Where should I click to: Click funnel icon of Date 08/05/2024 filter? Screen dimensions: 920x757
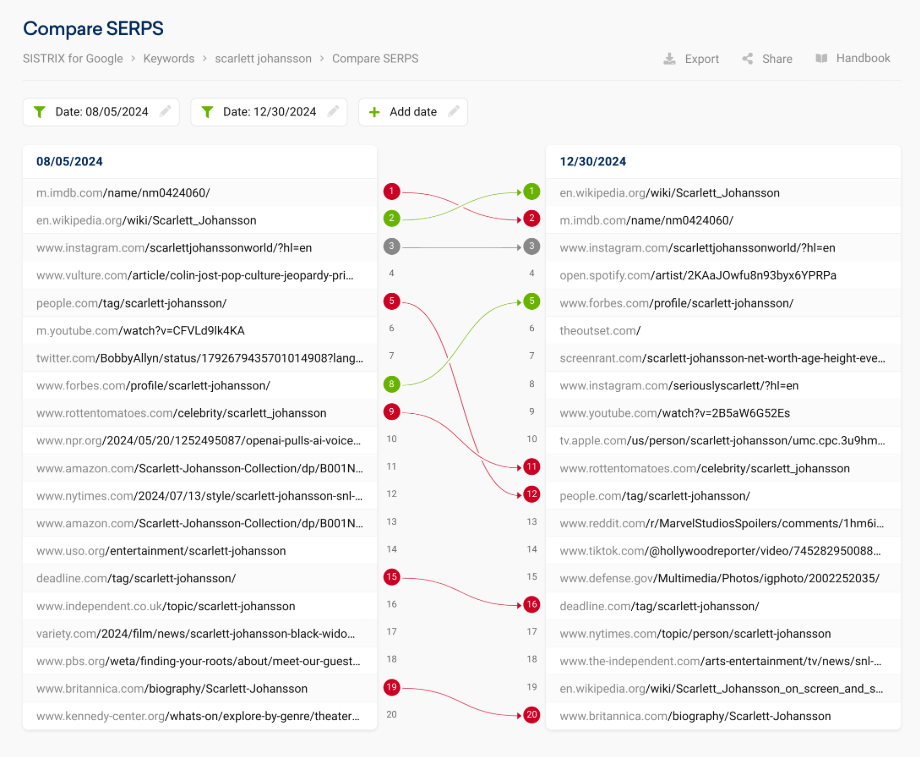pyautogui.click(x=39, y=112)
